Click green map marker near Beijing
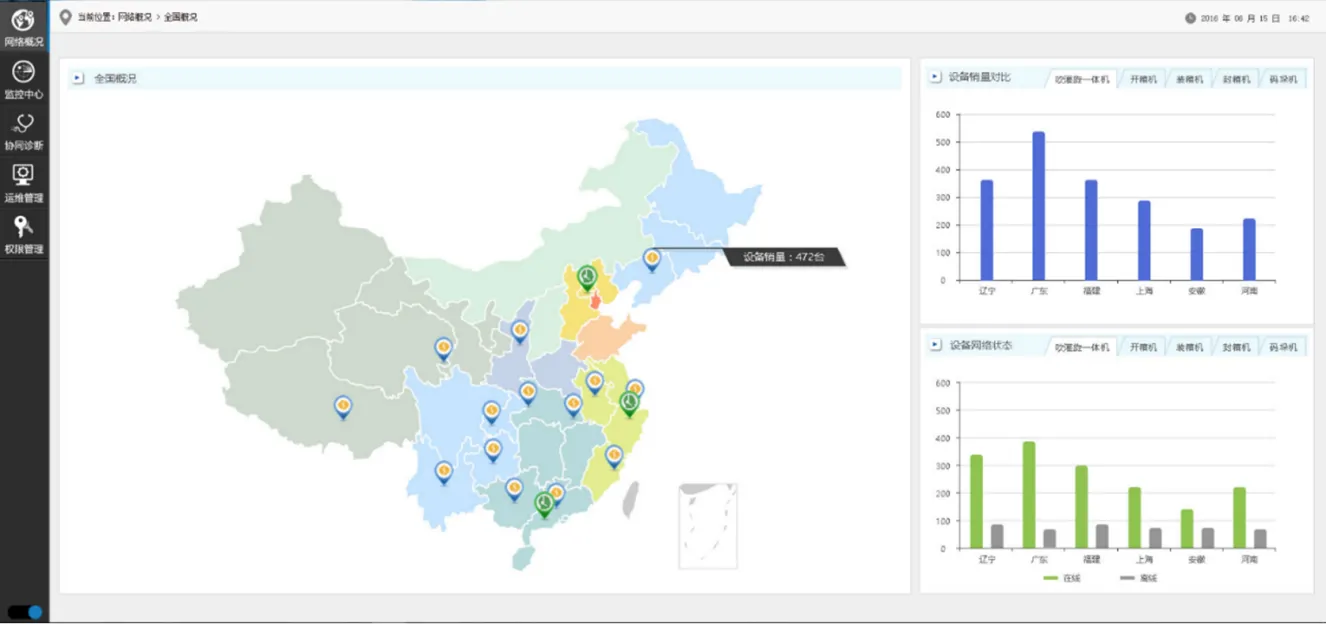Image resolution: width=1326 pixels, height=624 pixels. (x=587, y=277)
